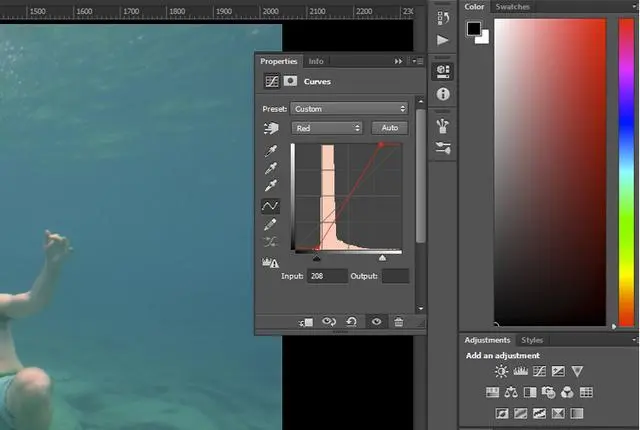The image size is (640, 430).
Task: Select the lower-left curve control point
Action: tap(317, 248)
